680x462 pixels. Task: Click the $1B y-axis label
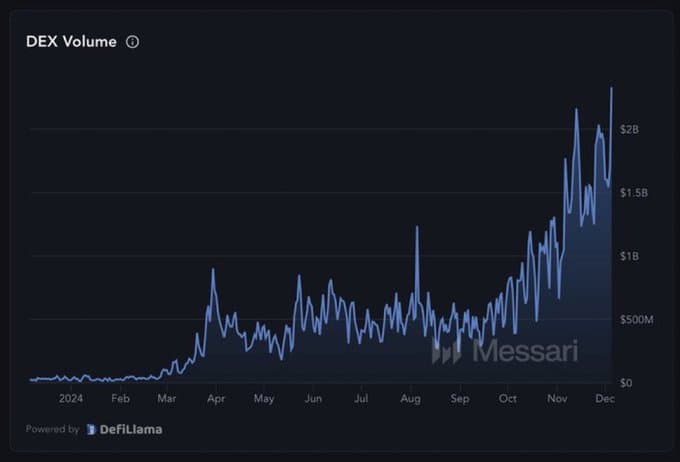[629, 256]
